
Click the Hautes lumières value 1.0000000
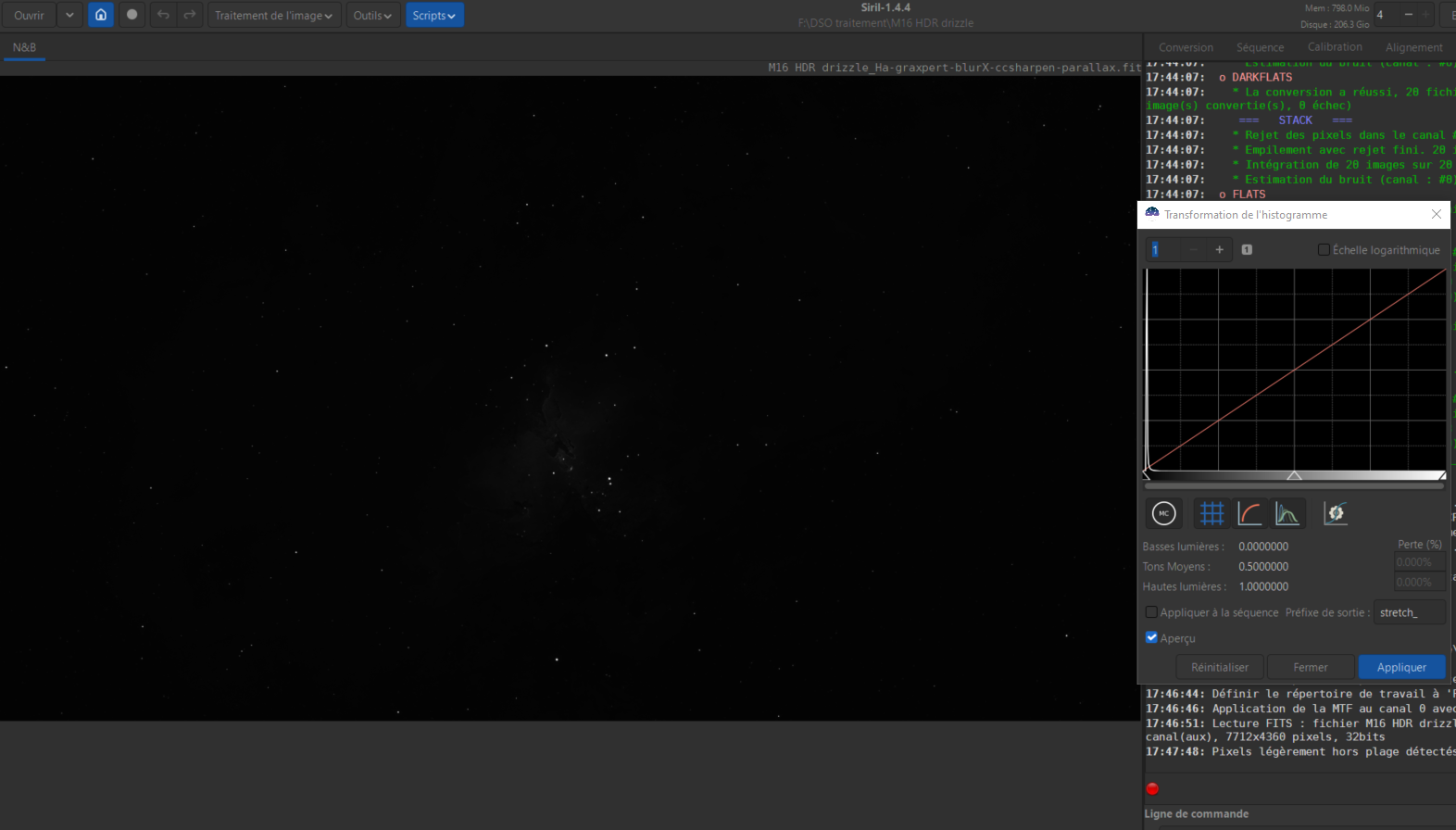click(1263, 586)
